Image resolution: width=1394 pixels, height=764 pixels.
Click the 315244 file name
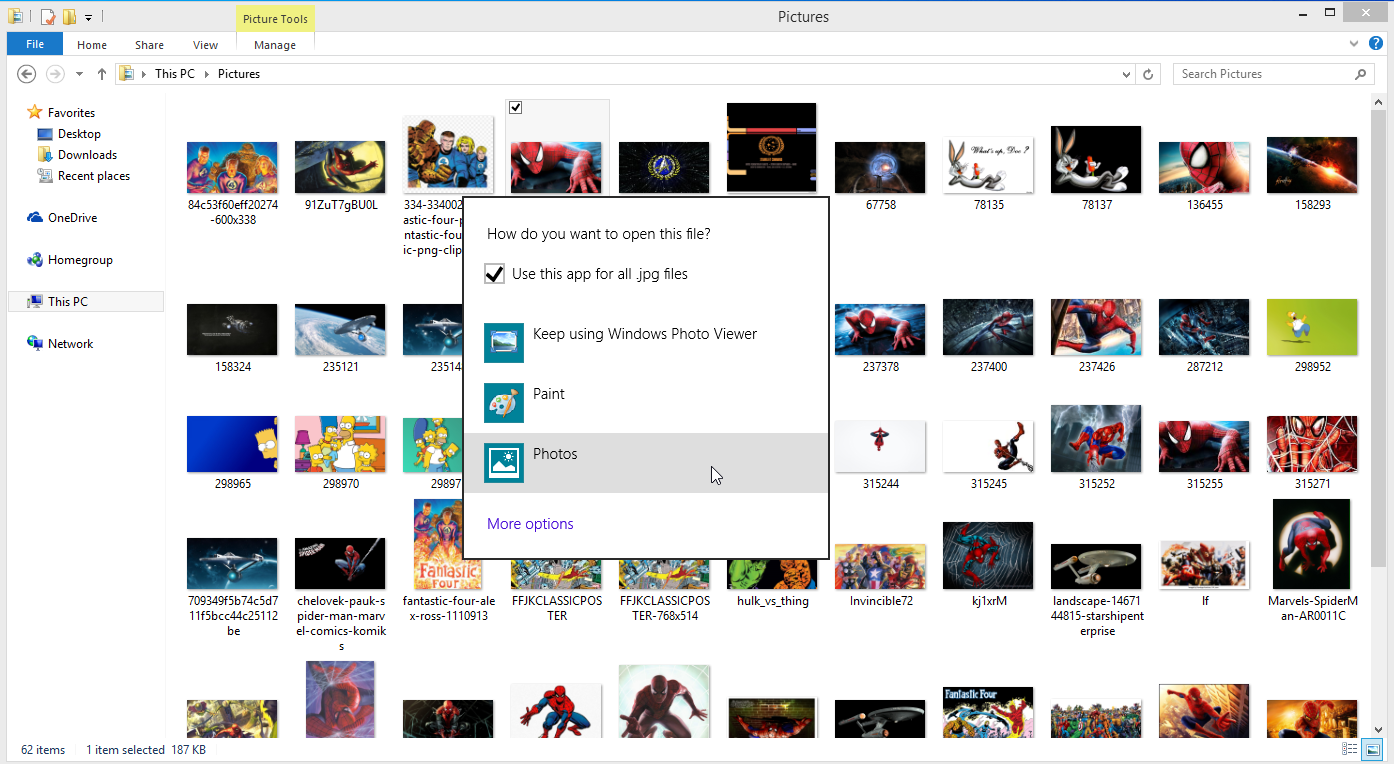tap(880, 484)
